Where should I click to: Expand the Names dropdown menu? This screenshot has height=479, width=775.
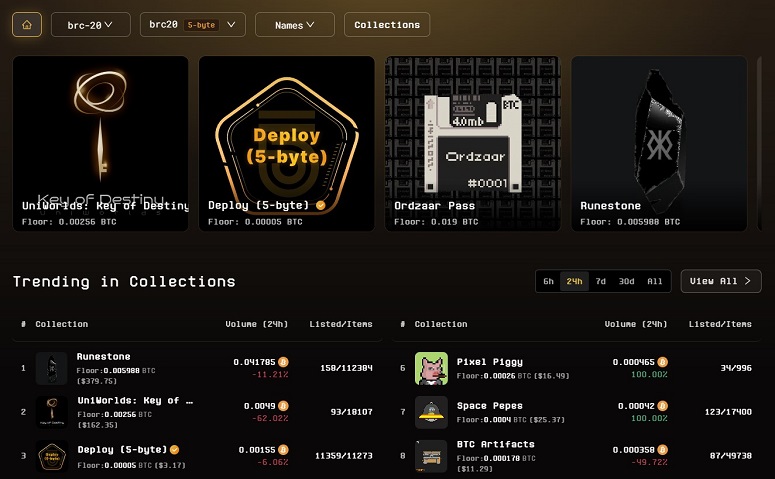(295, 25)
